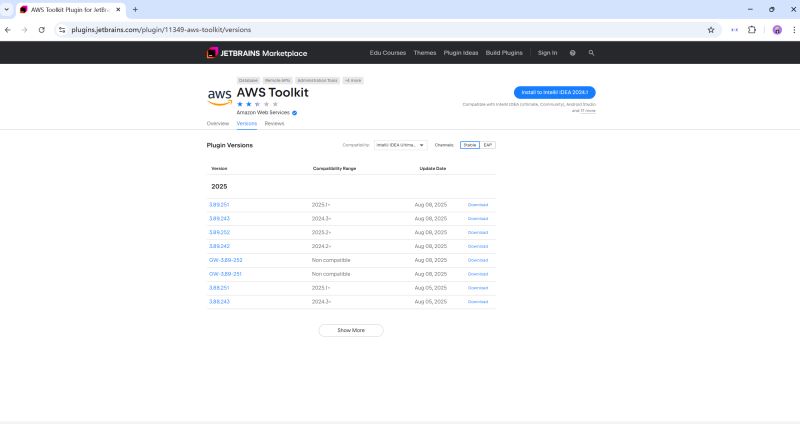
Task: Click the Show More button
Action: [351, 330]
